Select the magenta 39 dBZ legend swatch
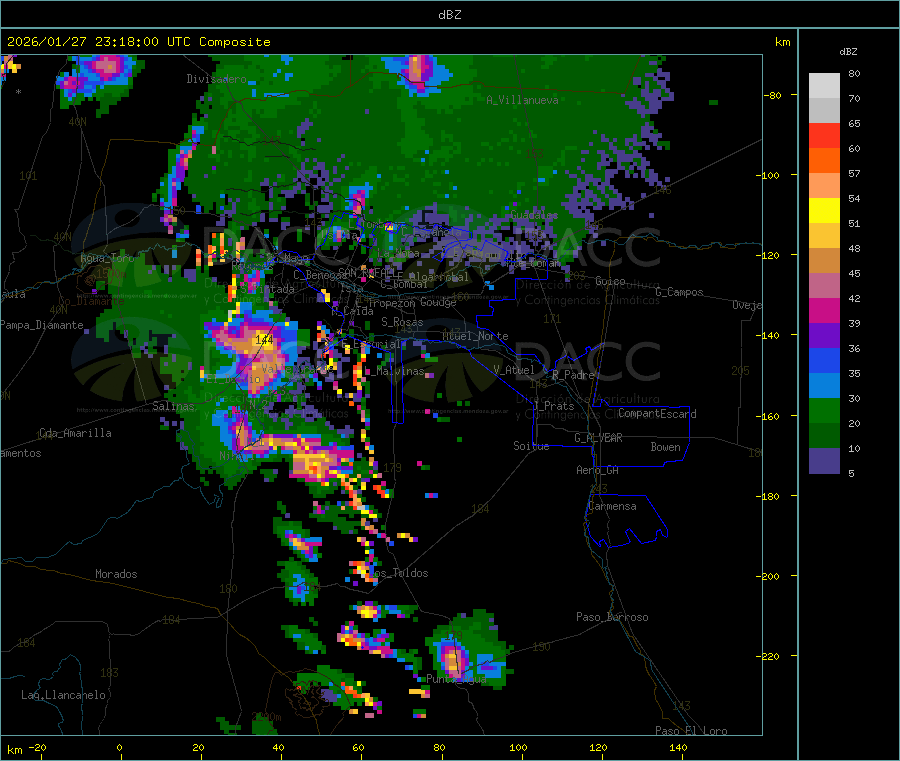 824,310
